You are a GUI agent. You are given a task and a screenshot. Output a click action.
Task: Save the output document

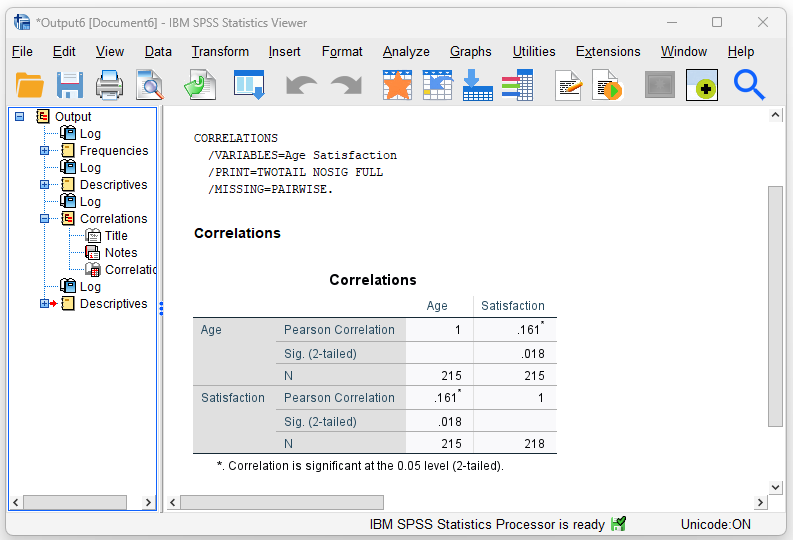70,84
